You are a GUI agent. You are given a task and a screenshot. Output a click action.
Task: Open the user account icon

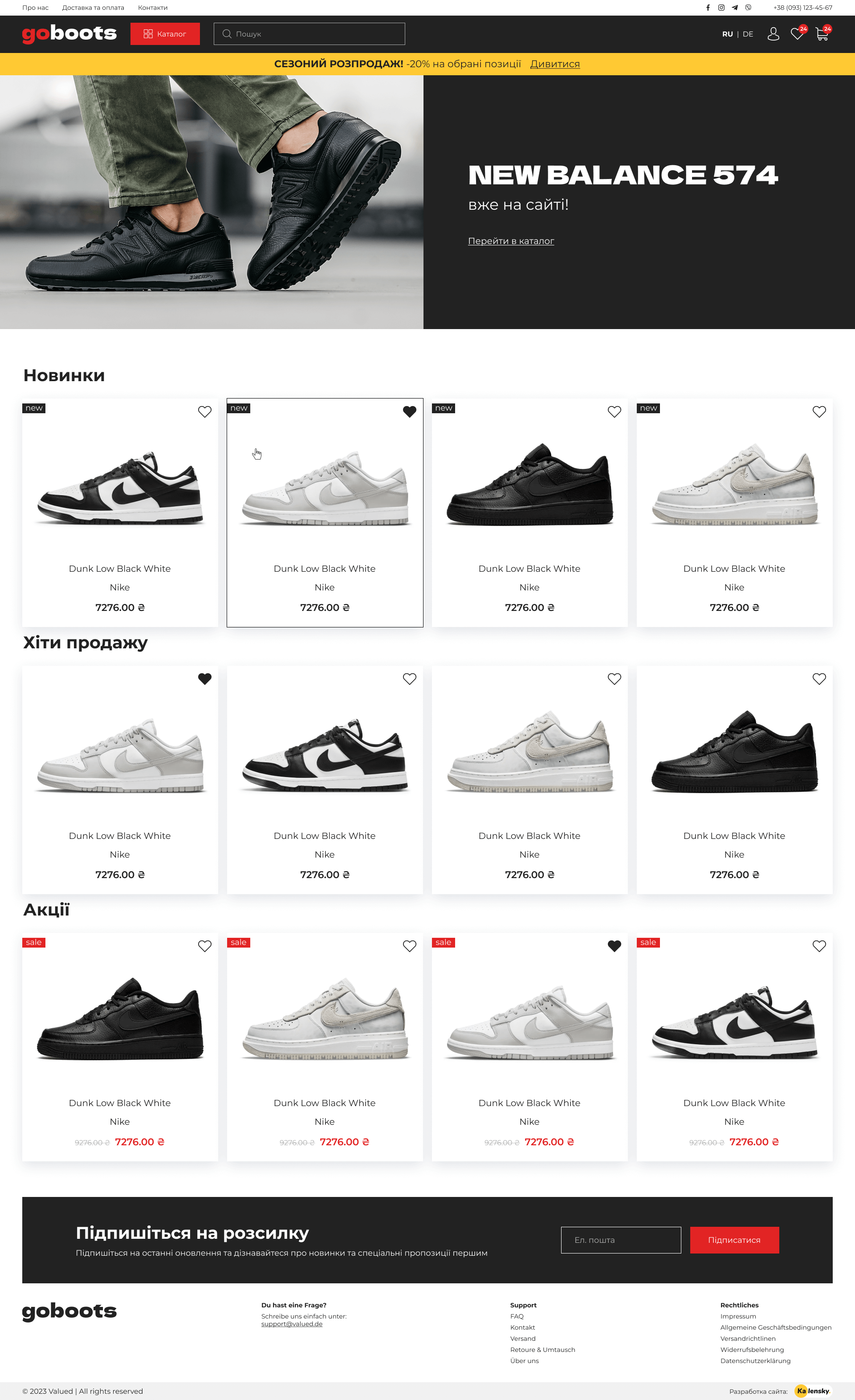(x=773, y=34)
